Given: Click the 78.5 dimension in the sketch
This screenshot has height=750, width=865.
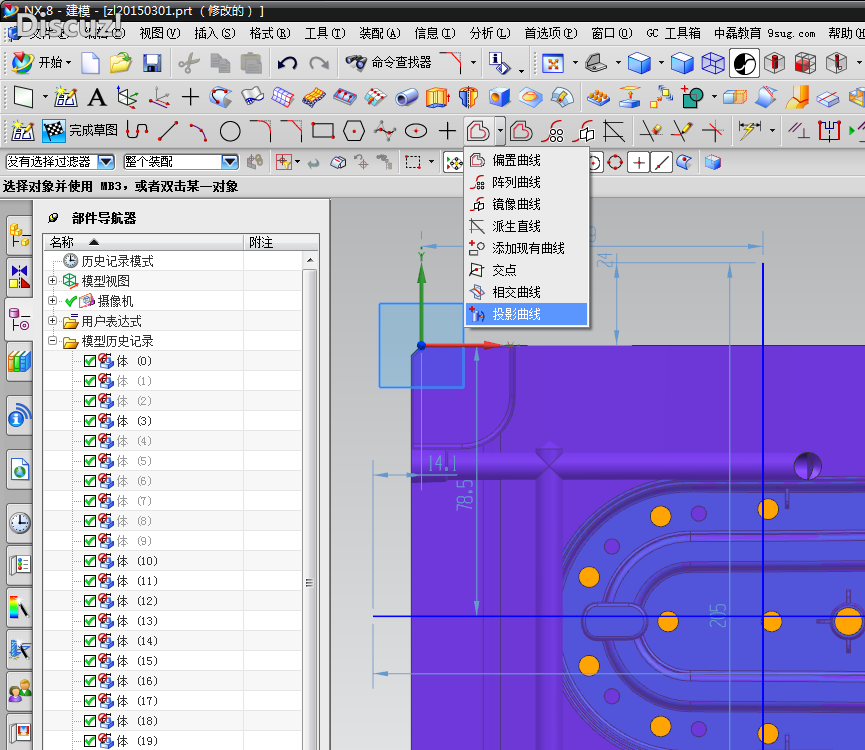Looking at the screenshot, I should point(464,495).
